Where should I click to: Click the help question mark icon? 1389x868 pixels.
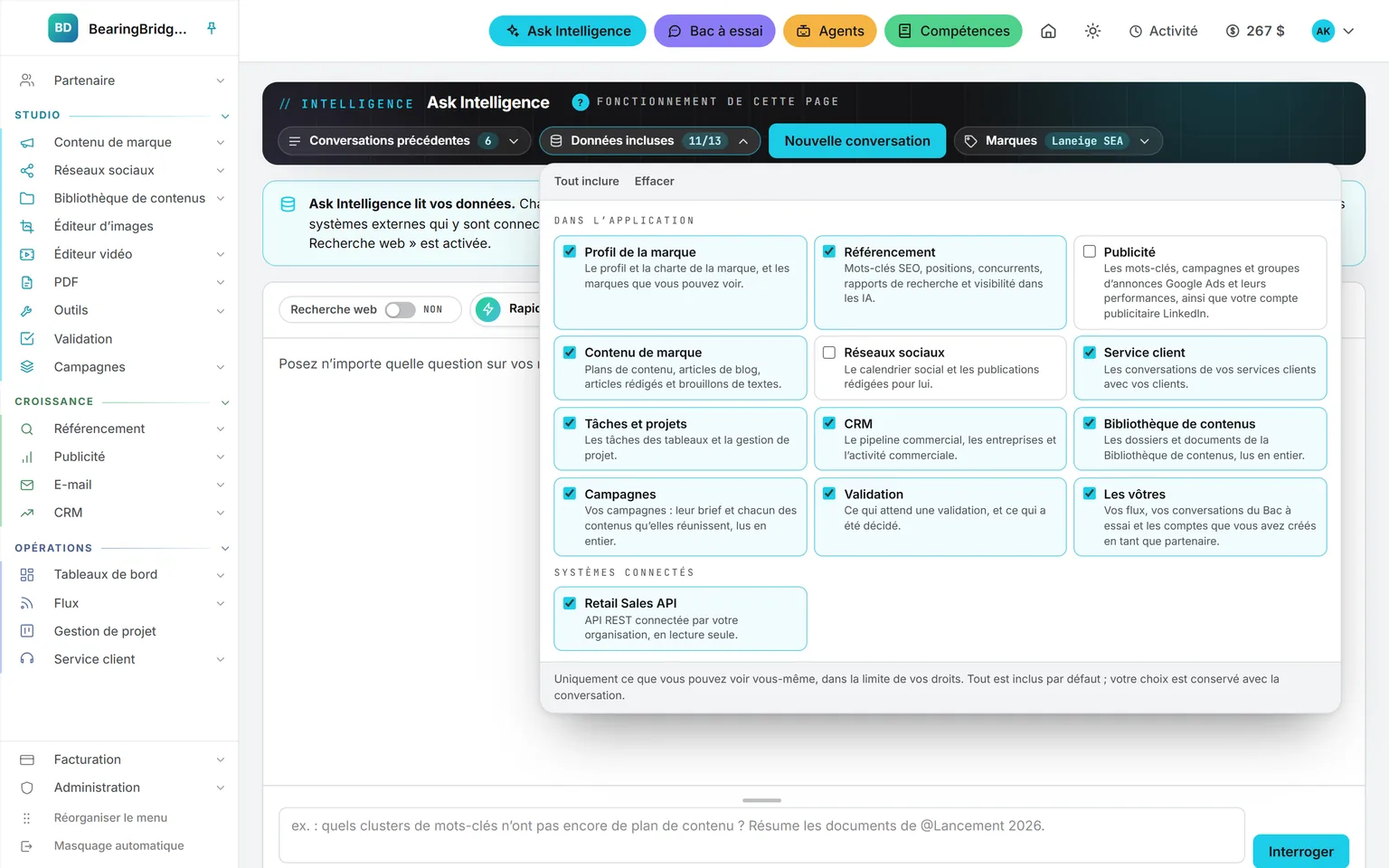[581, 102]
